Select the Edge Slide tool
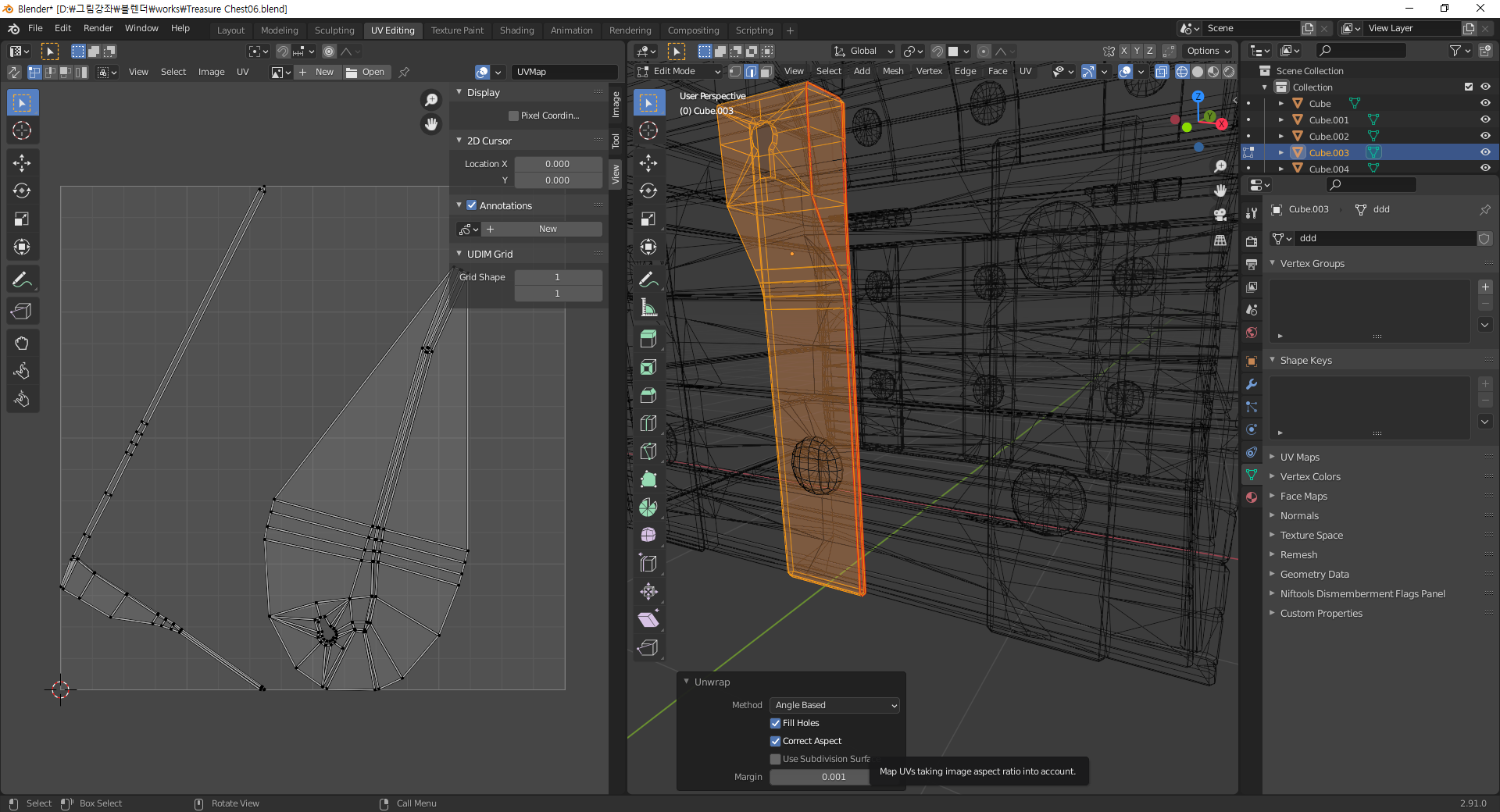 [648, 563]
